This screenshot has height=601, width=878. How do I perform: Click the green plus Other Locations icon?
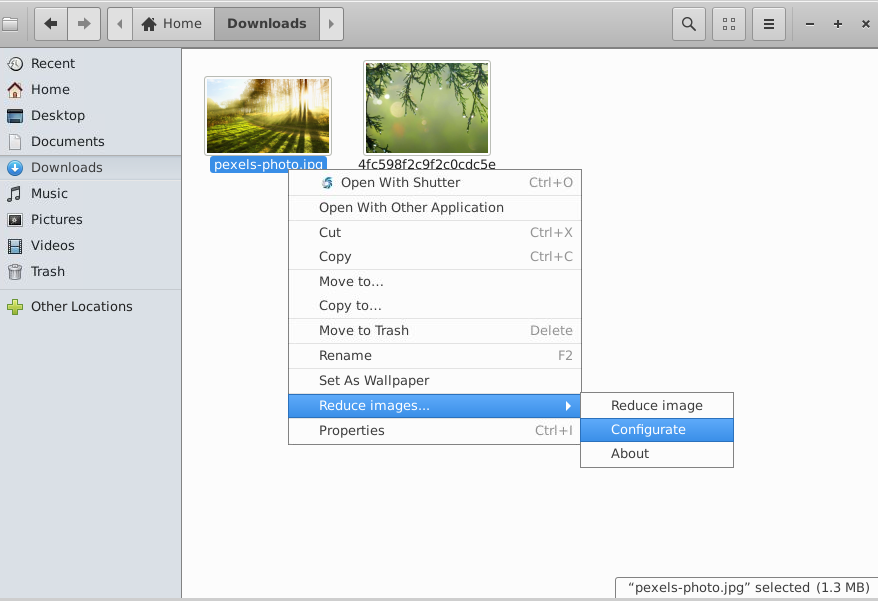tap(15, 306)
